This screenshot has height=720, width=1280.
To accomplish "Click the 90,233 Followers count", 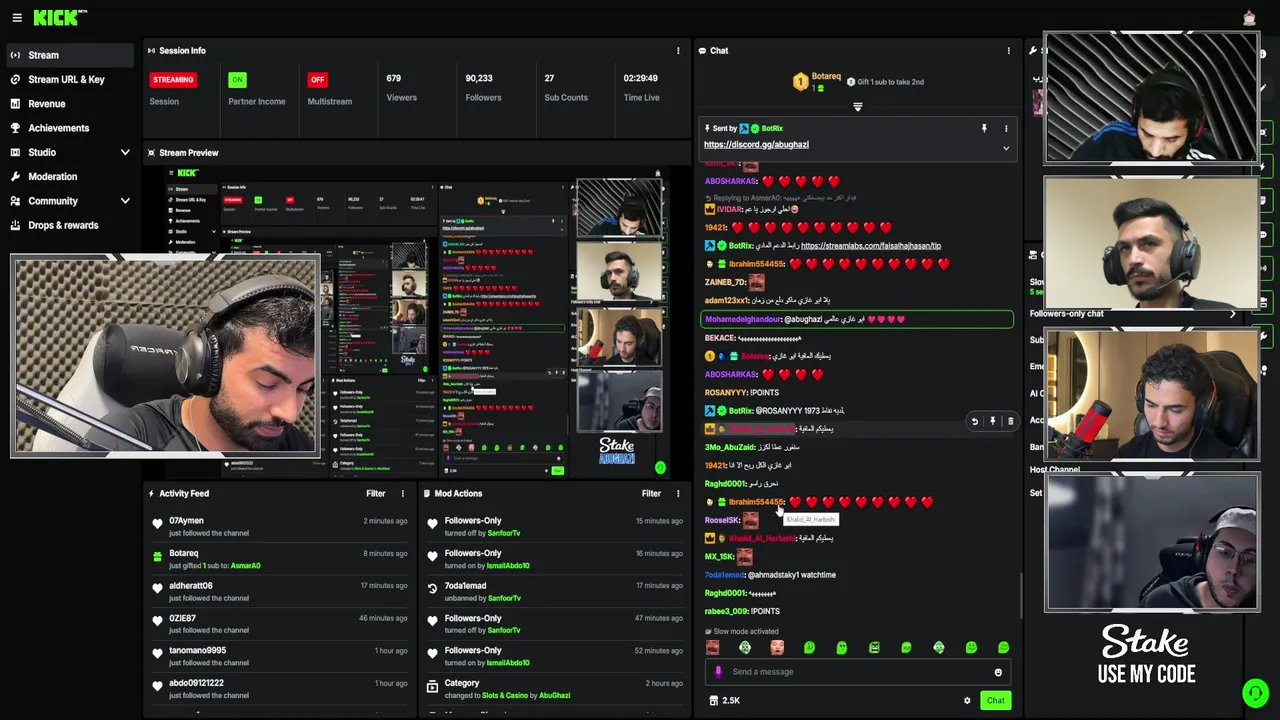I will coord(479,78).
